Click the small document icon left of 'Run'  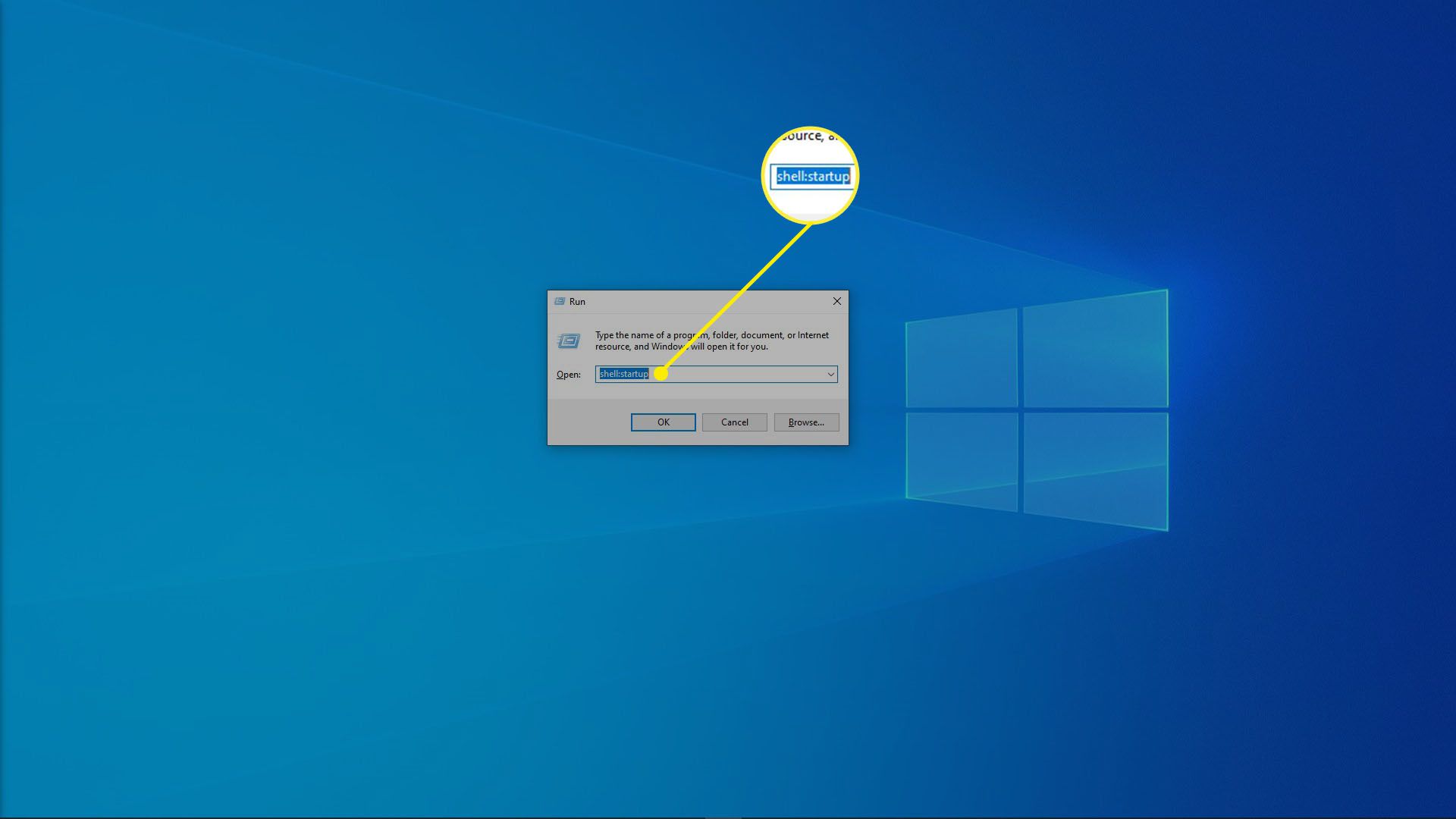[x=559, y=301]
